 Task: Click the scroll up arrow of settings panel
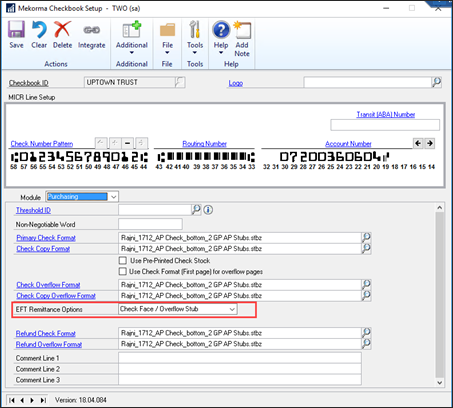pos(440,208)
